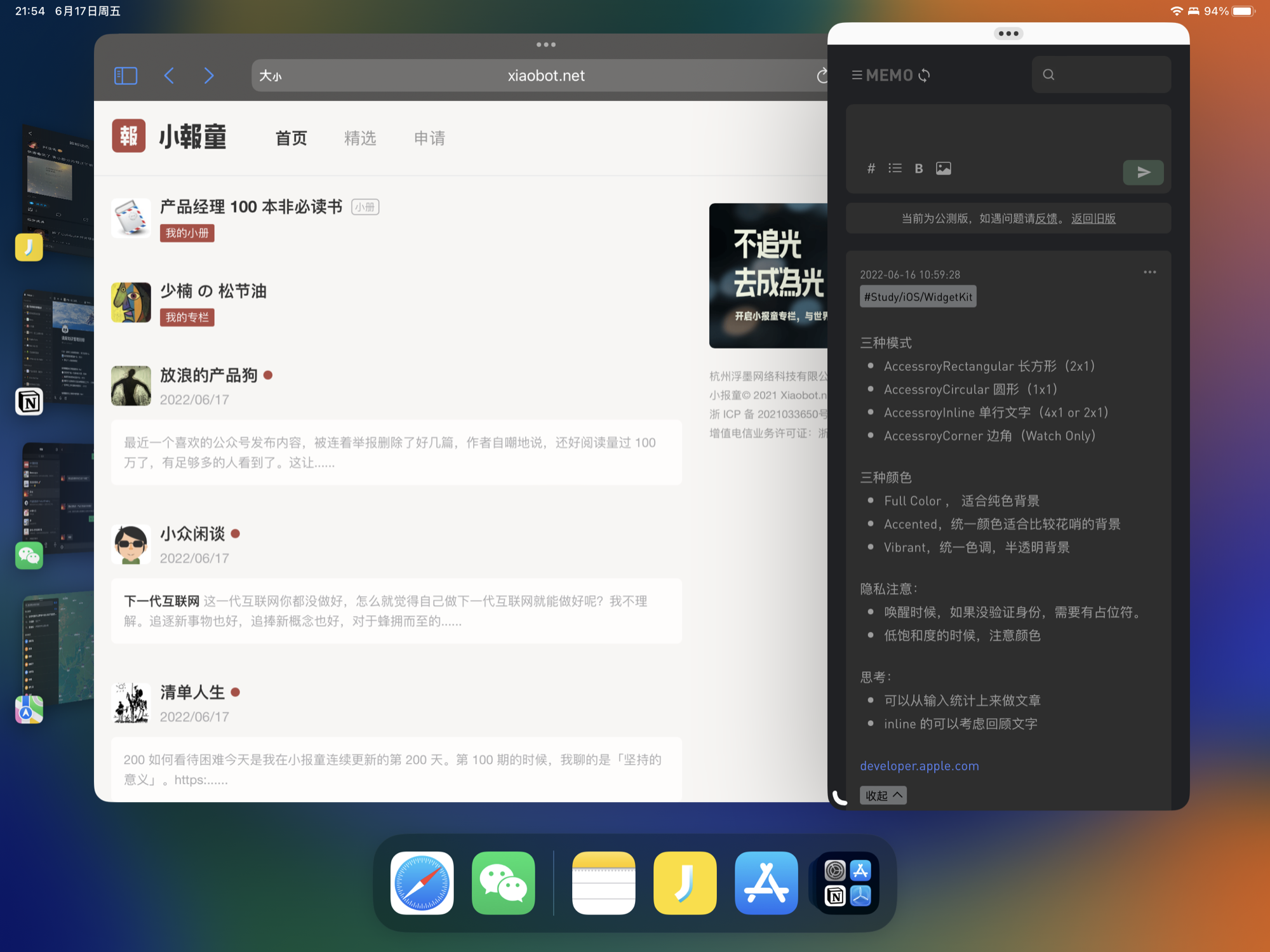Click the 返回旧版 link

[x=1093, y=218]
